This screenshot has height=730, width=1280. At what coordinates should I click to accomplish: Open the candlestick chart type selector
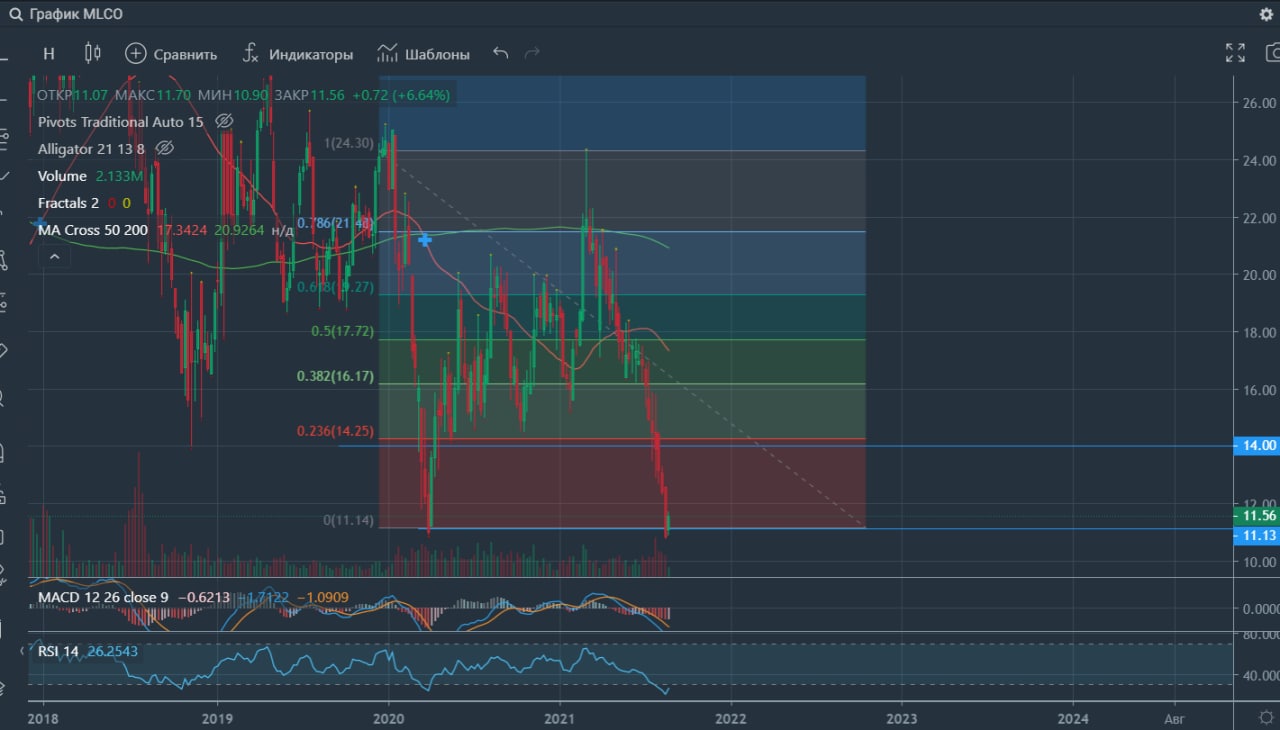[x=93, y=53]
